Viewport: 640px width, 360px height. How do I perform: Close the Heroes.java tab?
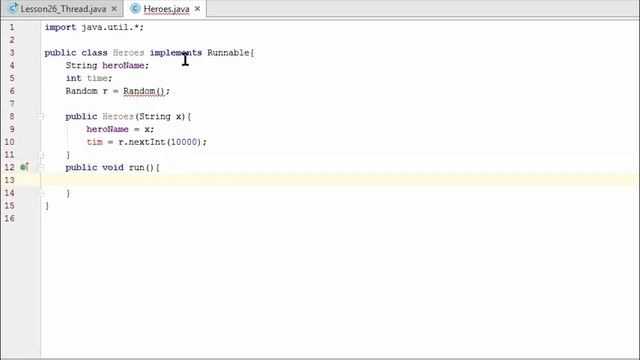pyautogui.click(x=198, y=9)
